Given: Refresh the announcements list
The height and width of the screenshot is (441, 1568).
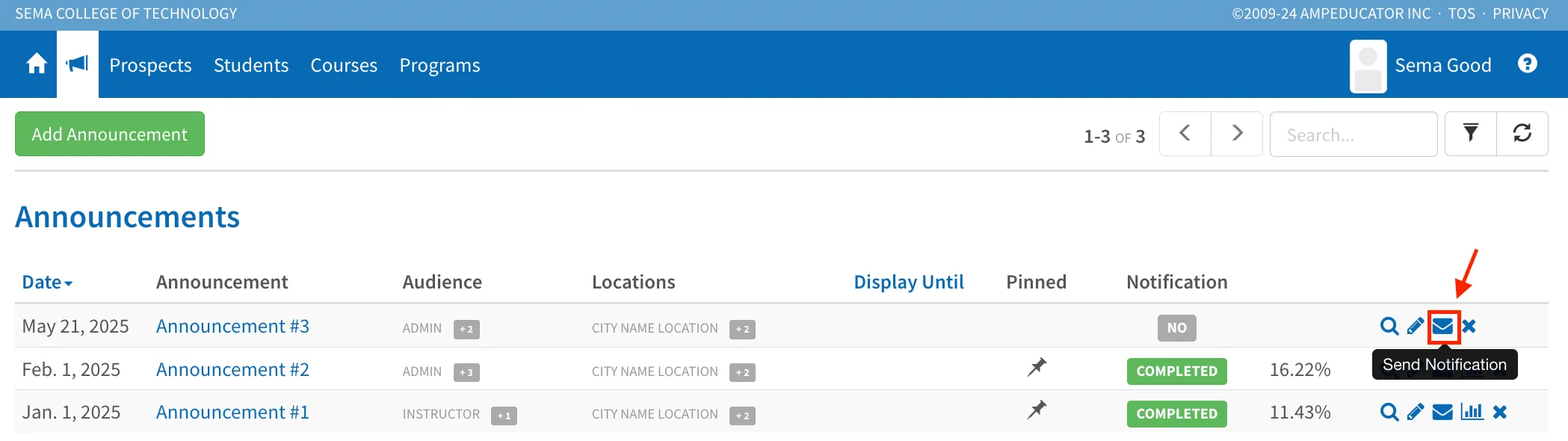Looking at the screenshot, I should (1522, 134).
